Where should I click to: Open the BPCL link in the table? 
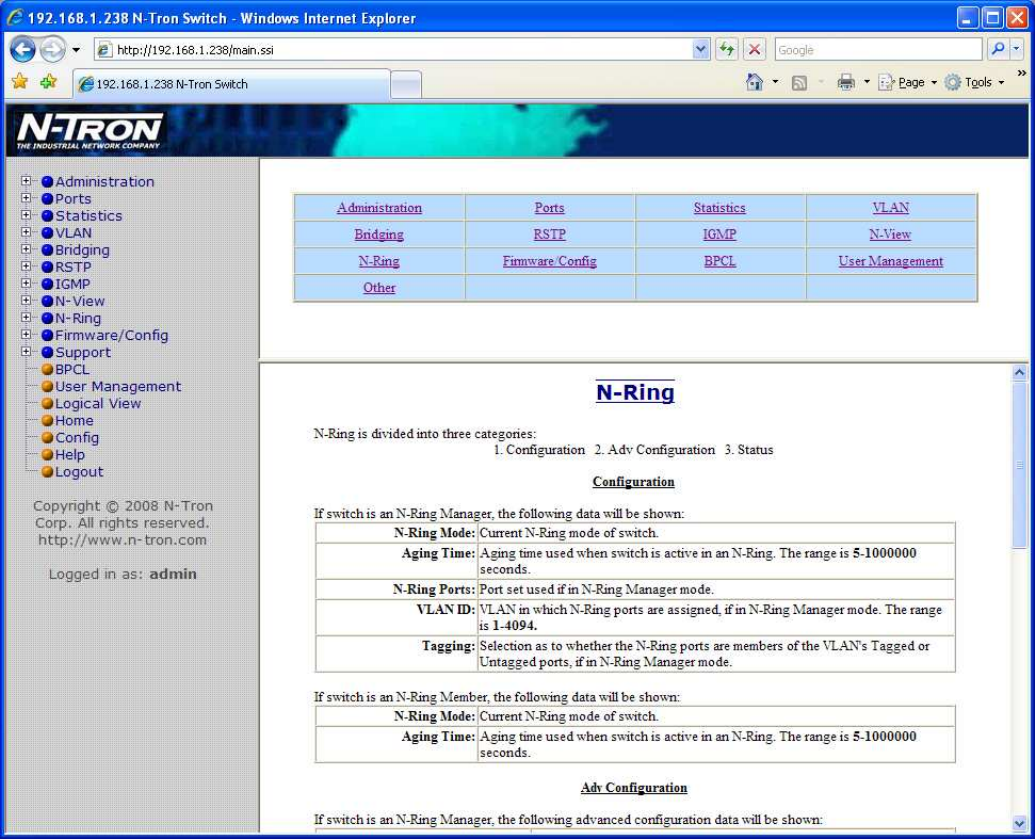719,261
